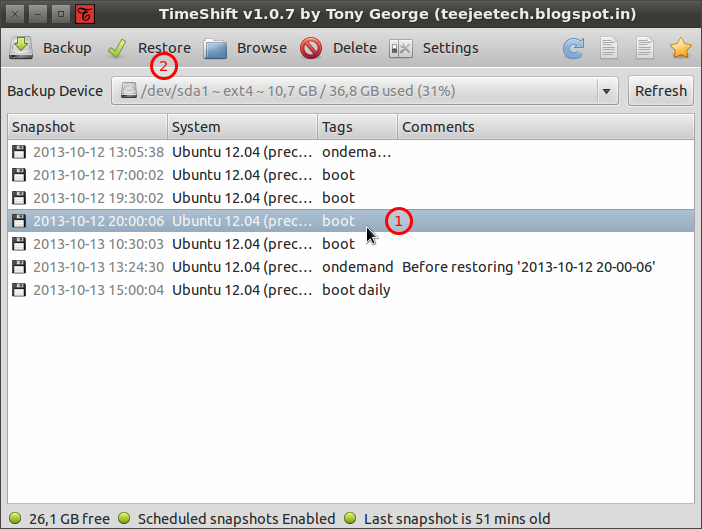Click floppy icon of 2013-10-12 13:05:38 snapshot
Viewport: 702px width, 529px height.
(x=19, y=152)
